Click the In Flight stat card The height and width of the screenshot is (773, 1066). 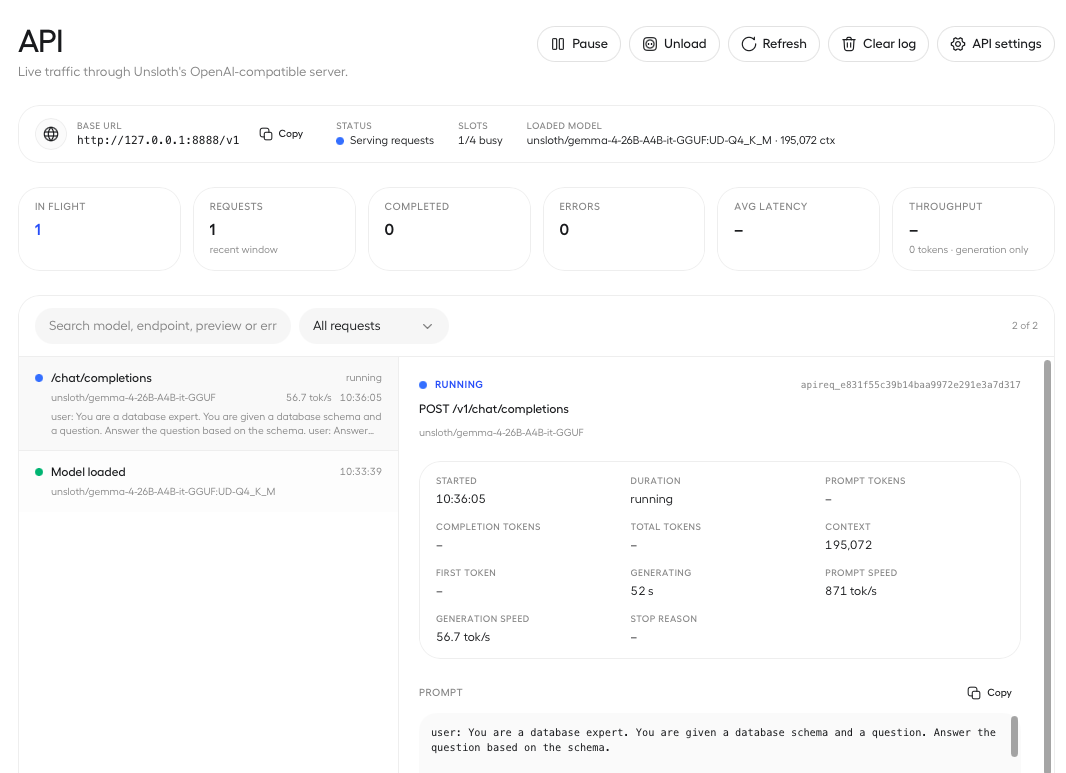[99, 229]
